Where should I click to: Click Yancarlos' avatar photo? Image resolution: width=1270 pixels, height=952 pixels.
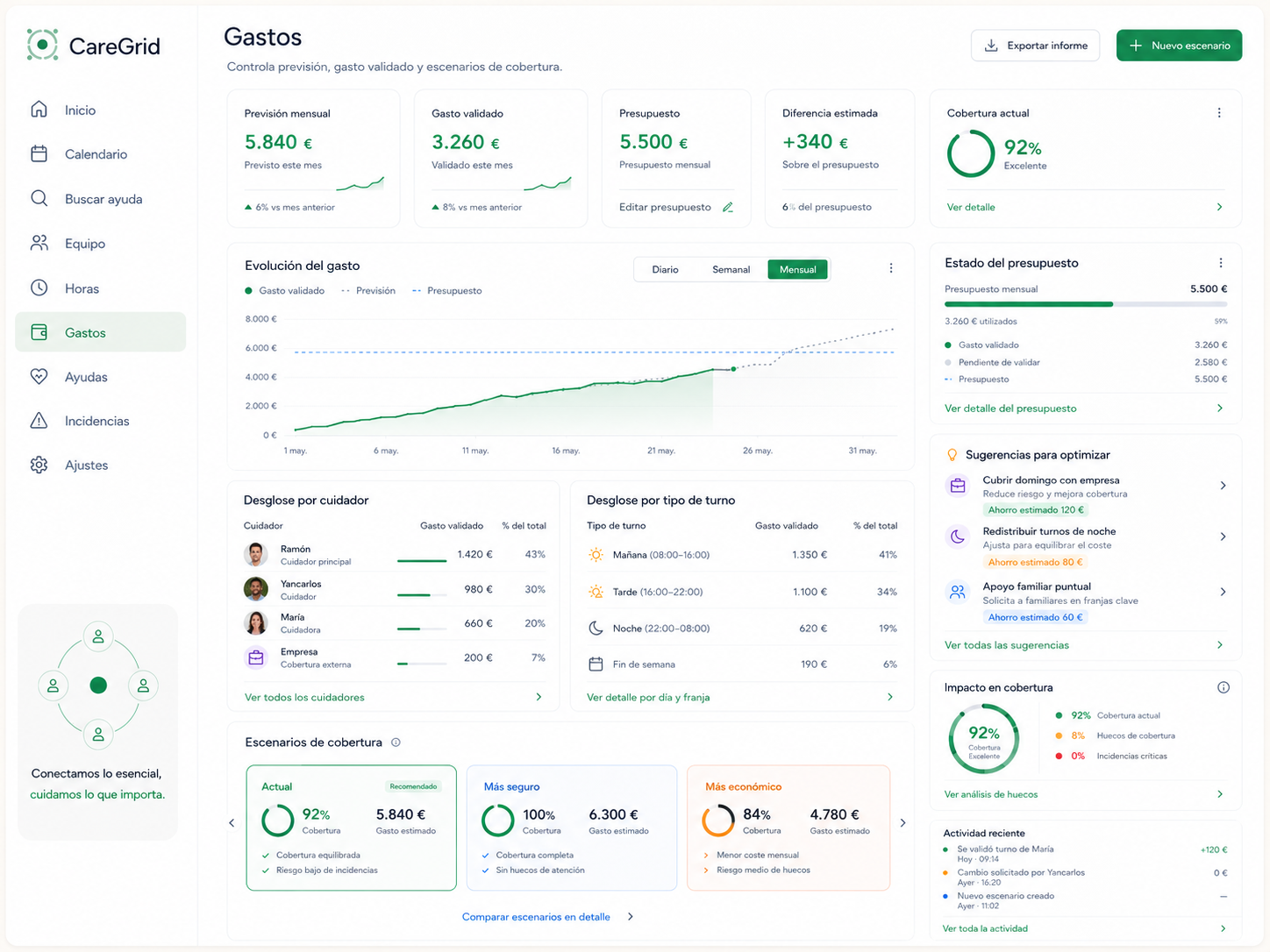pos(256,589)
